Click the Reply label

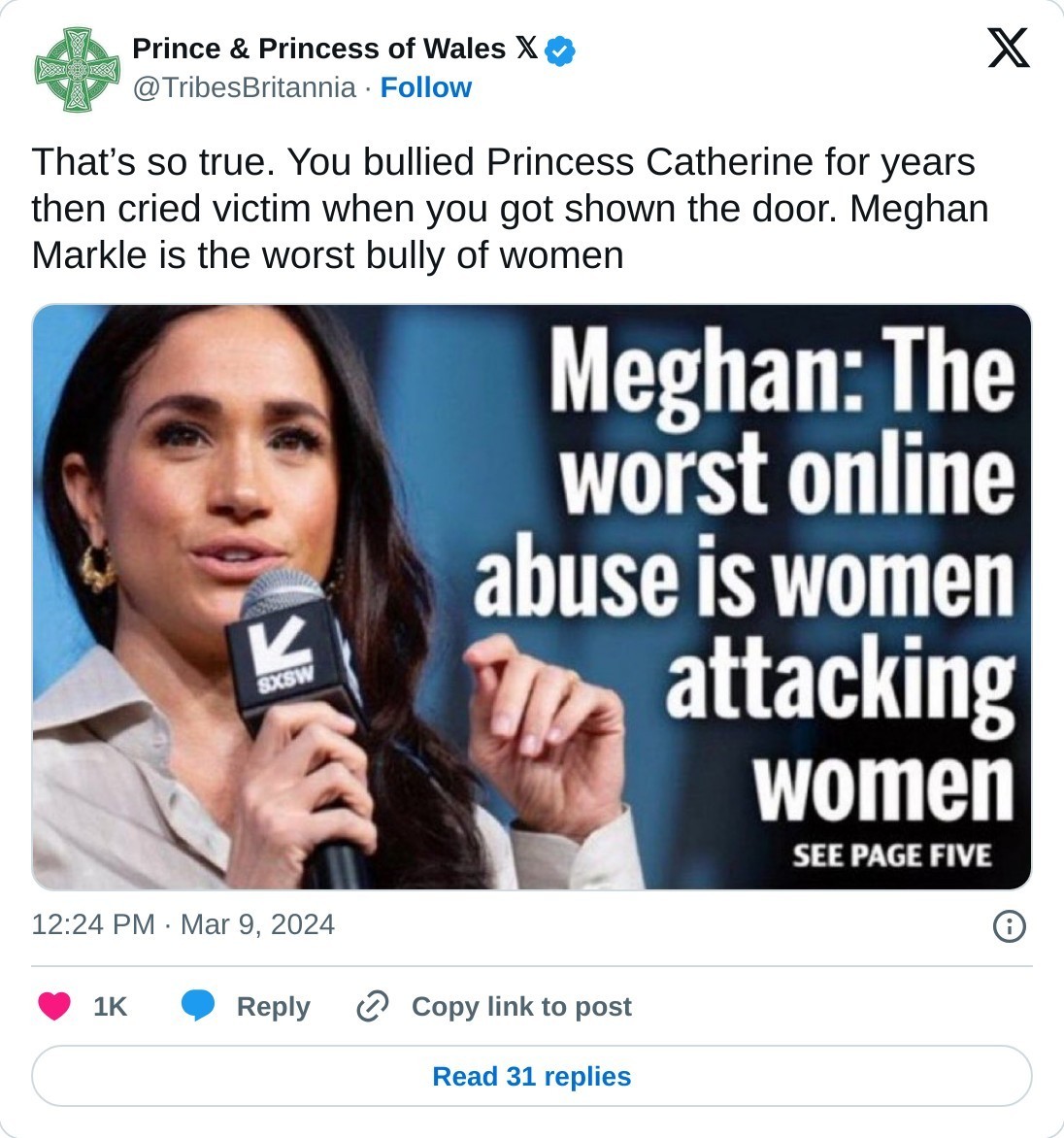[x=273, y=1007]
